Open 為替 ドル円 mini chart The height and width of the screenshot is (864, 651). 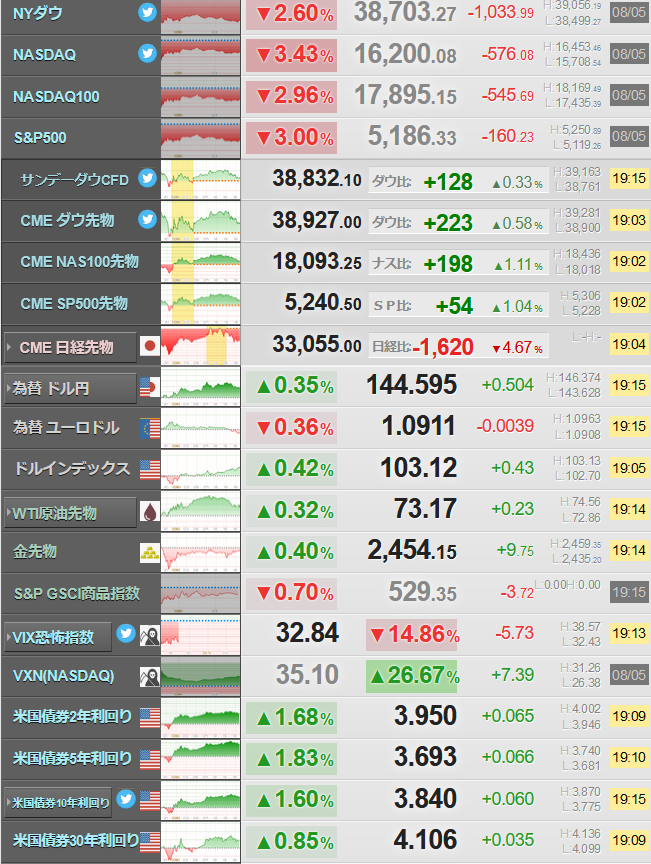[x=201, y=387]
